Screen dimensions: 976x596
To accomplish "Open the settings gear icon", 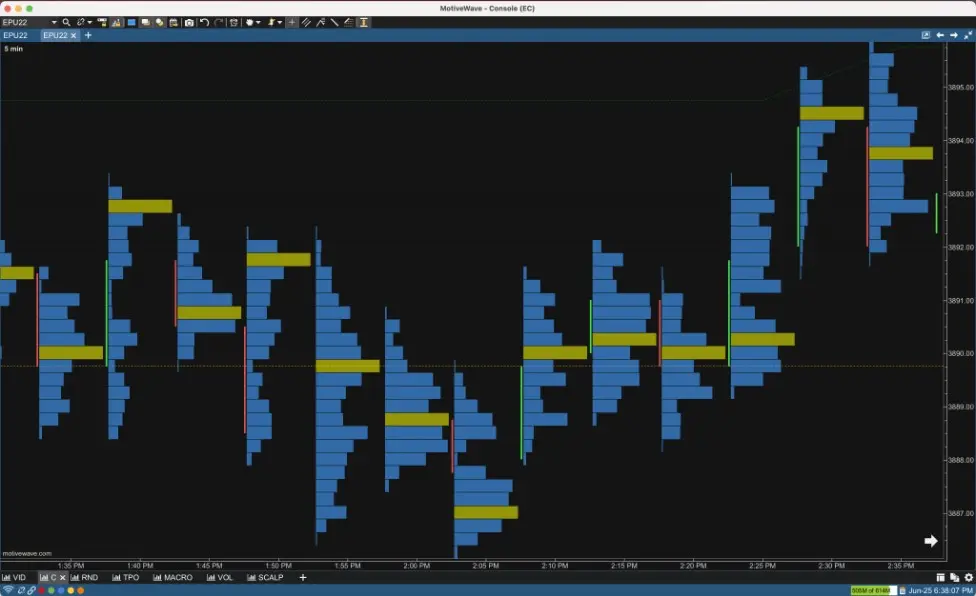I will coord(969,577).
